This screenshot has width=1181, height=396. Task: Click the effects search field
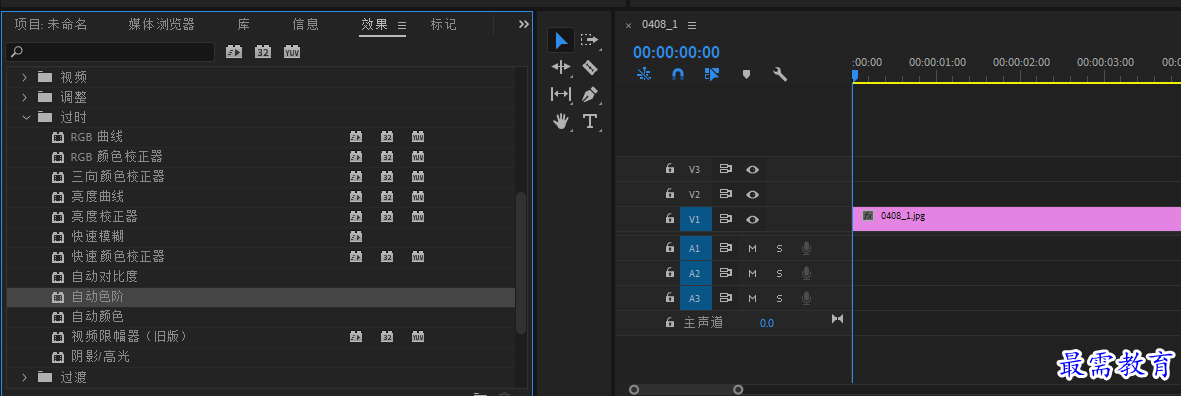coord(110,52)
